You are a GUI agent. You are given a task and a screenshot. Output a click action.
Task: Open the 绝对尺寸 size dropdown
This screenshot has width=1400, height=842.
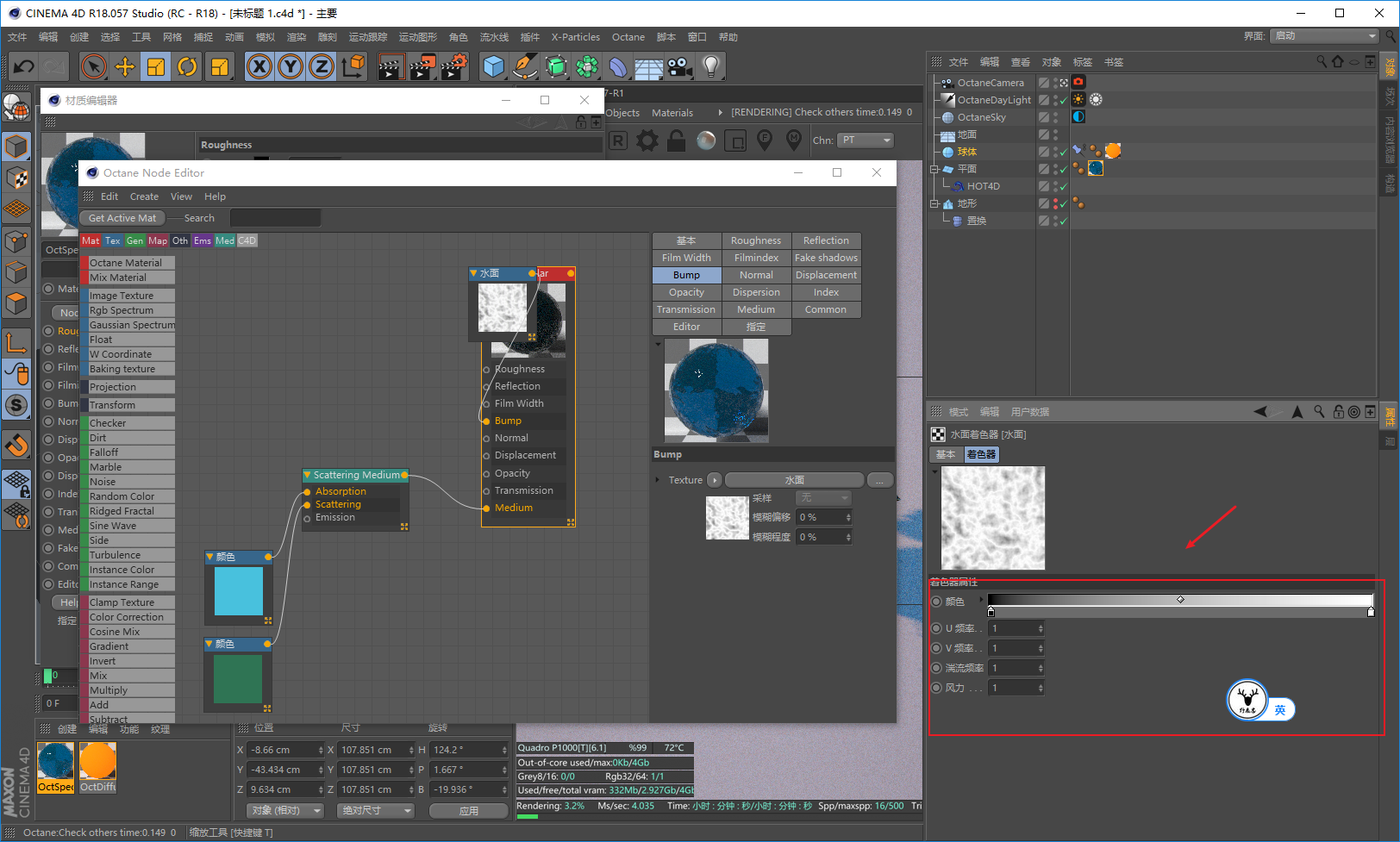[x=376, y=810]
